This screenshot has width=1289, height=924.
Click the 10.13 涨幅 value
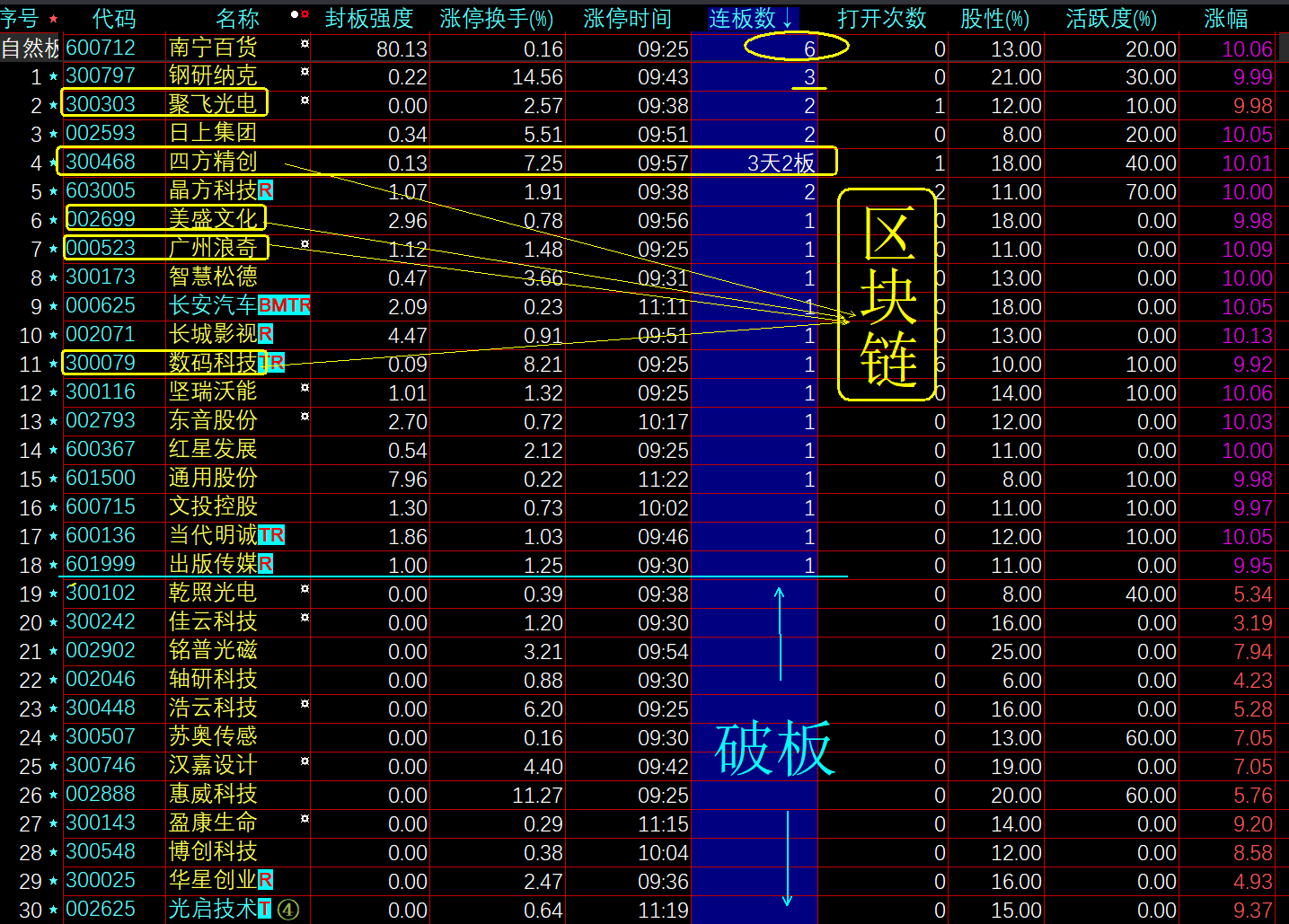point(1247,336)
